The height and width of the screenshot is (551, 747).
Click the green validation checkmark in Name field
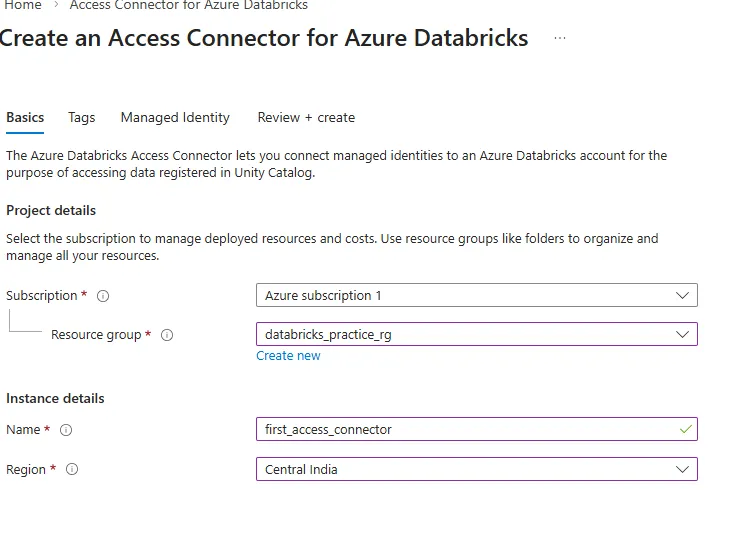tap(686, 430)
